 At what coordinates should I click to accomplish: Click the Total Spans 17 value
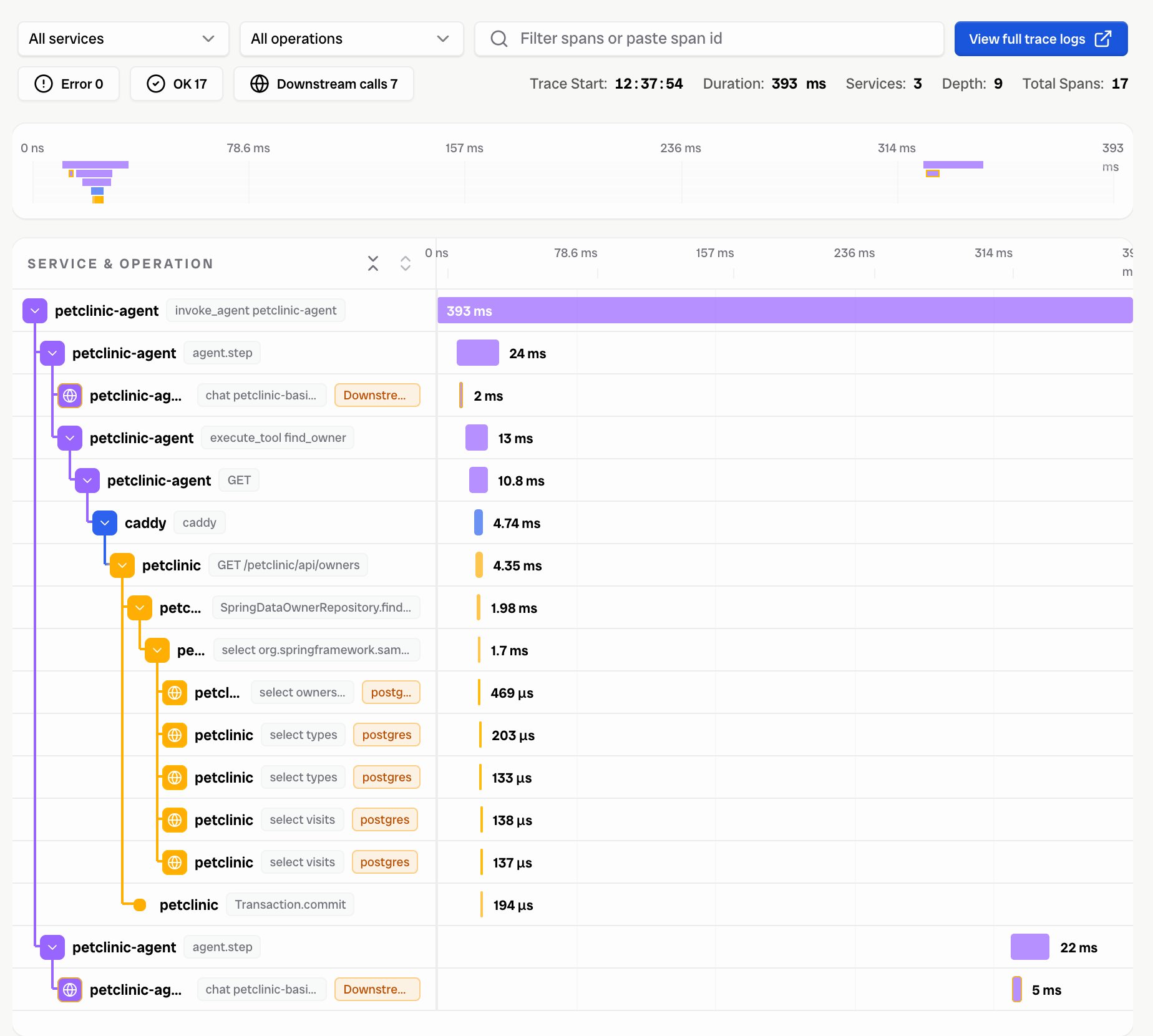pos(1120,84)
